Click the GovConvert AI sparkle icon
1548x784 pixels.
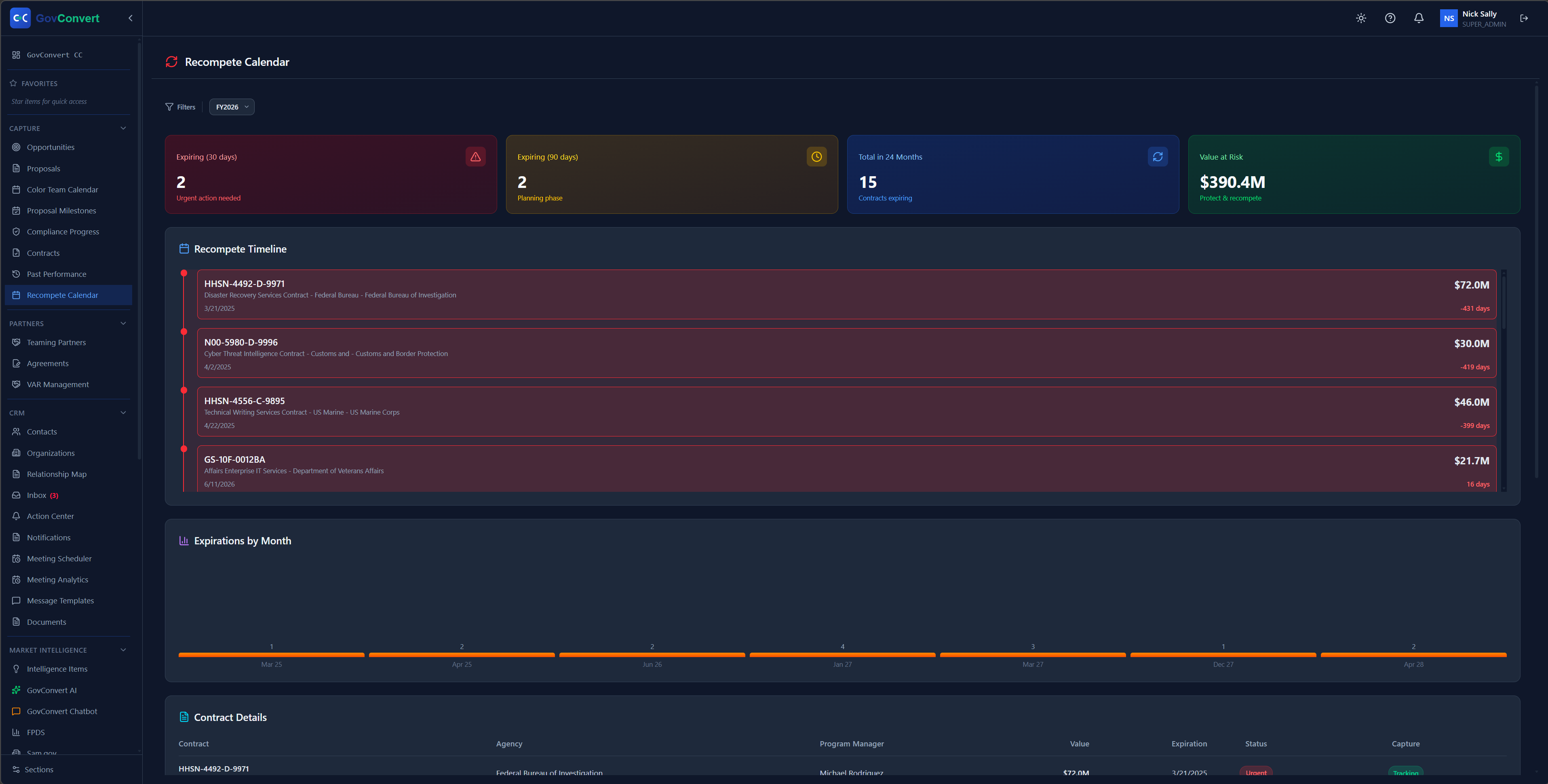coord(16,690)
